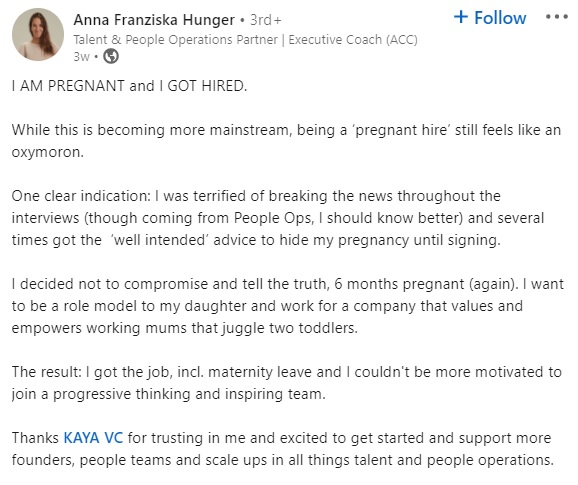578x485 pixels.
Task: Click the plus icon beside Follow
Action: [461, 17]
